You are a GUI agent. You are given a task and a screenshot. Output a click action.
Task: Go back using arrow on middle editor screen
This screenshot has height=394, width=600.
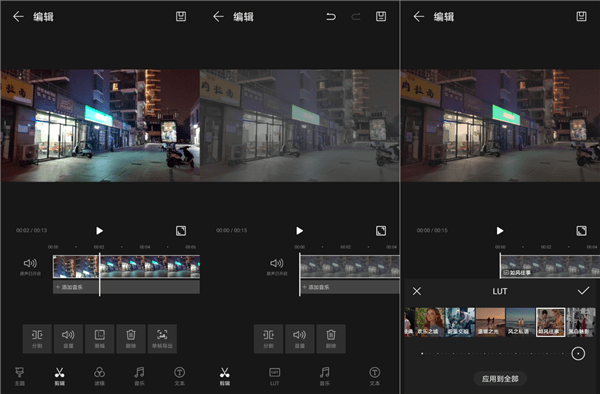[218, 16]
